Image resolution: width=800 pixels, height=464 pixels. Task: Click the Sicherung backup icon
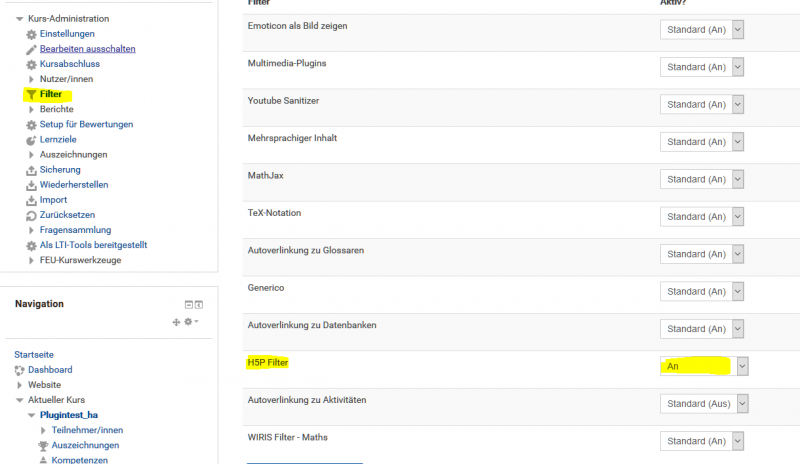pos(31,170)
